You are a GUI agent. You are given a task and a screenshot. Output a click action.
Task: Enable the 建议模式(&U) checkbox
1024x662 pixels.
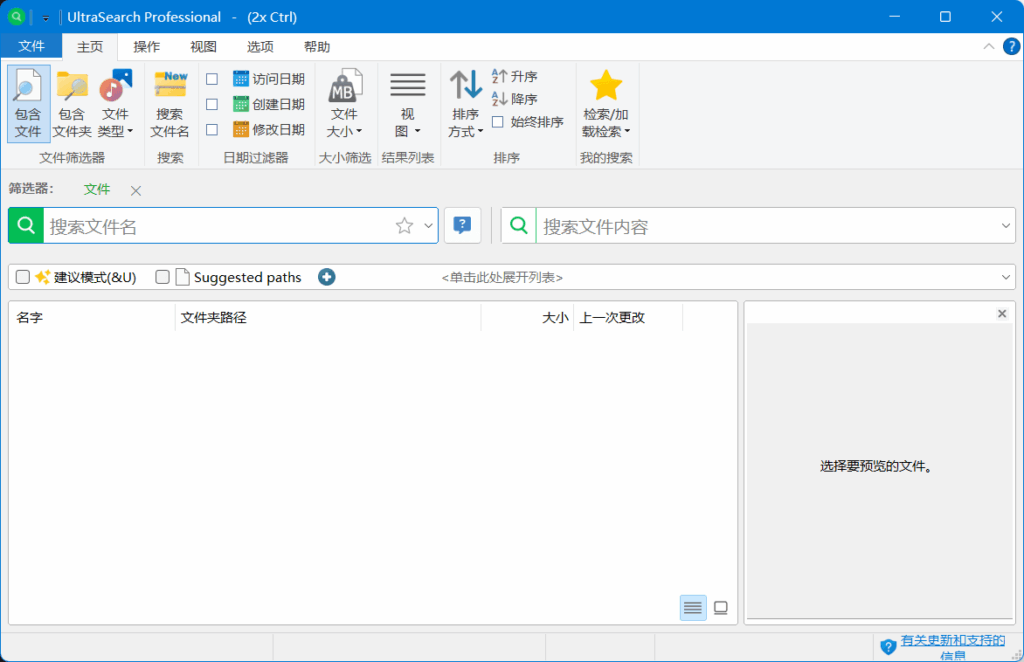(21, 277)
